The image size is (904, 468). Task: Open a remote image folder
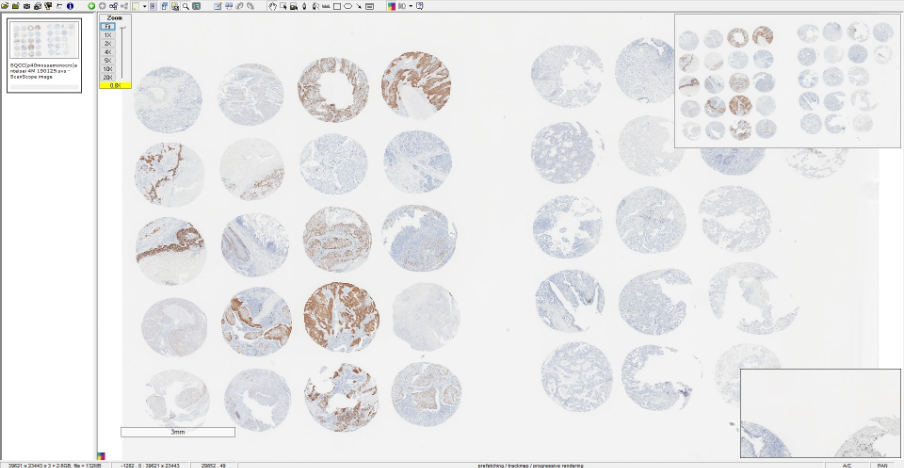(x=16, y=6)
